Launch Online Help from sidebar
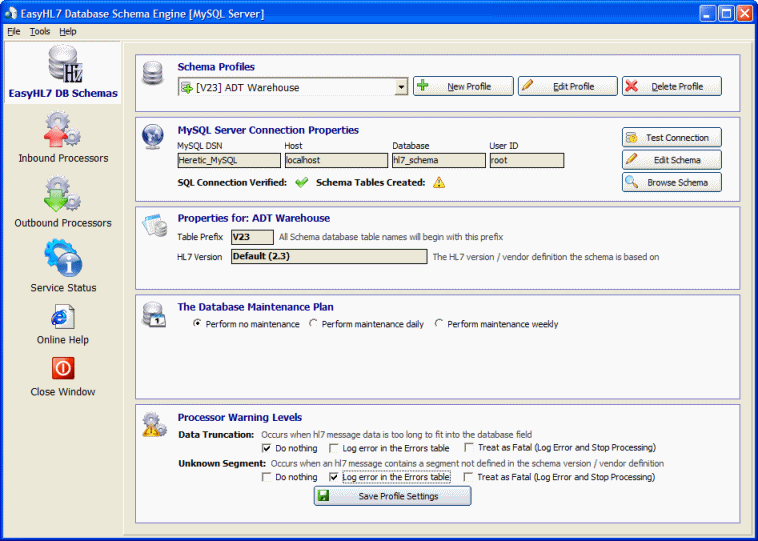The image size is (758, 541). 63,317
